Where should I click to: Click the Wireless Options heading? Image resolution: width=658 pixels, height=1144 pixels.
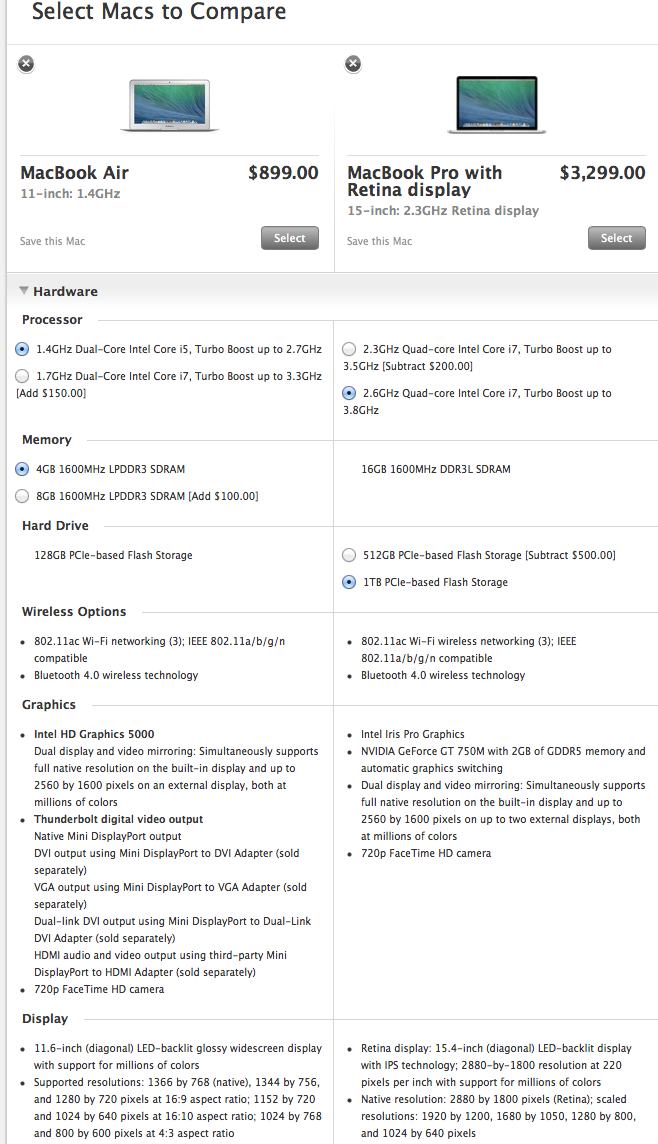coord(74,612)
